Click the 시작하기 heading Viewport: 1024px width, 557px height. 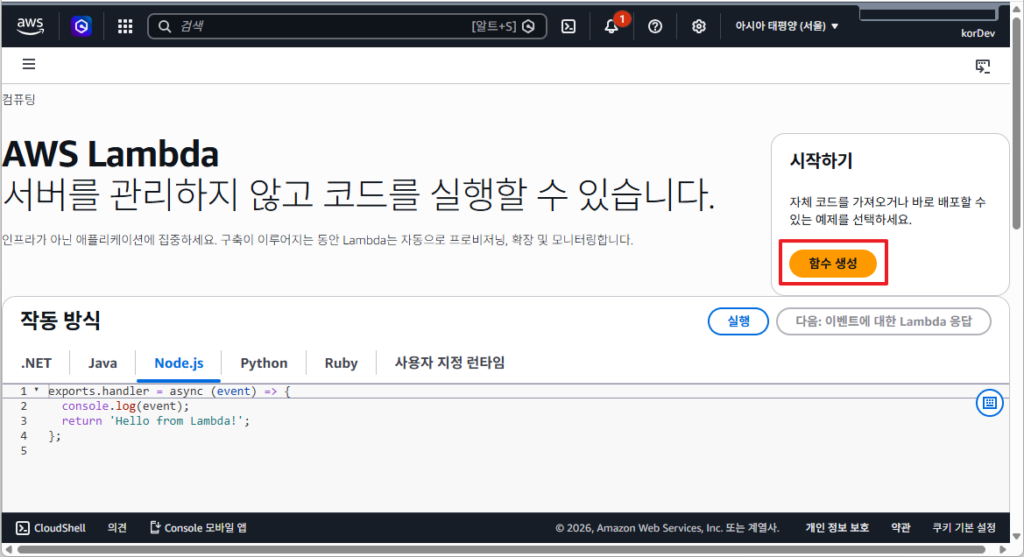pos(821,161)
